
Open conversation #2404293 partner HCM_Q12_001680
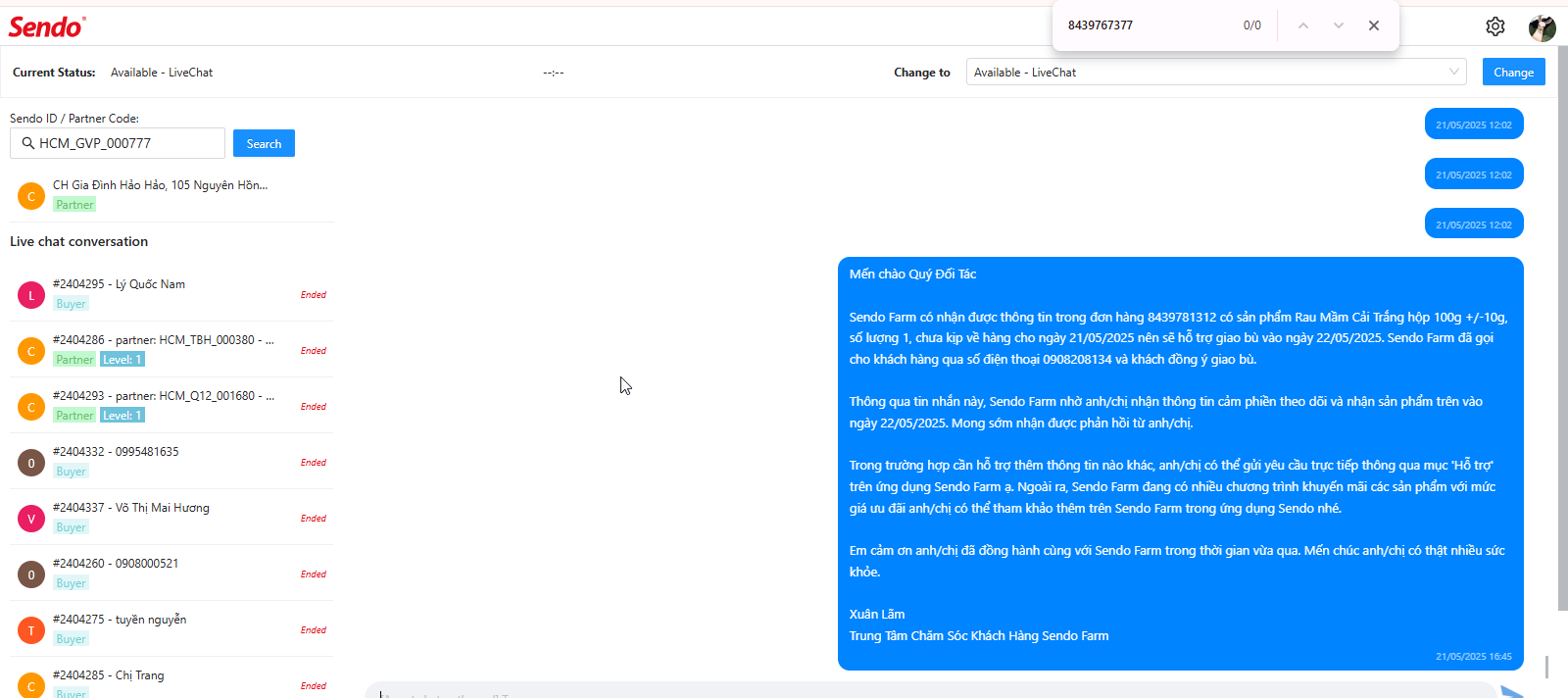coord(171,406)
